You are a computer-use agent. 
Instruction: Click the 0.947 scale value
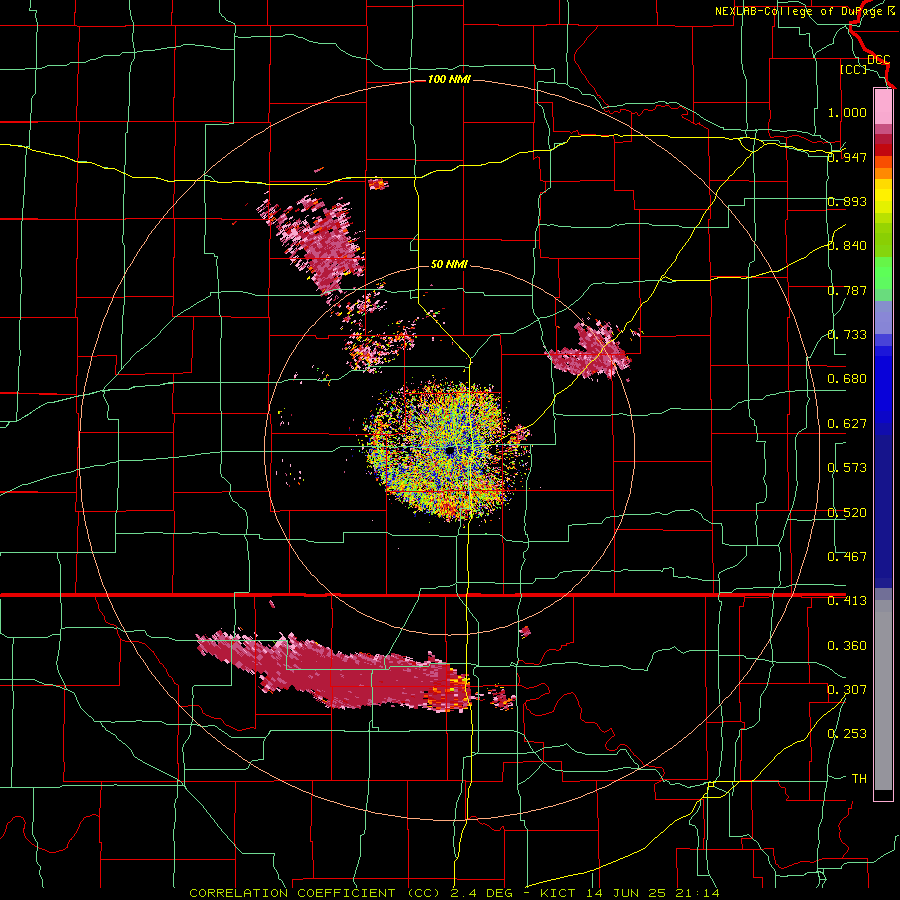pos(847,157)
